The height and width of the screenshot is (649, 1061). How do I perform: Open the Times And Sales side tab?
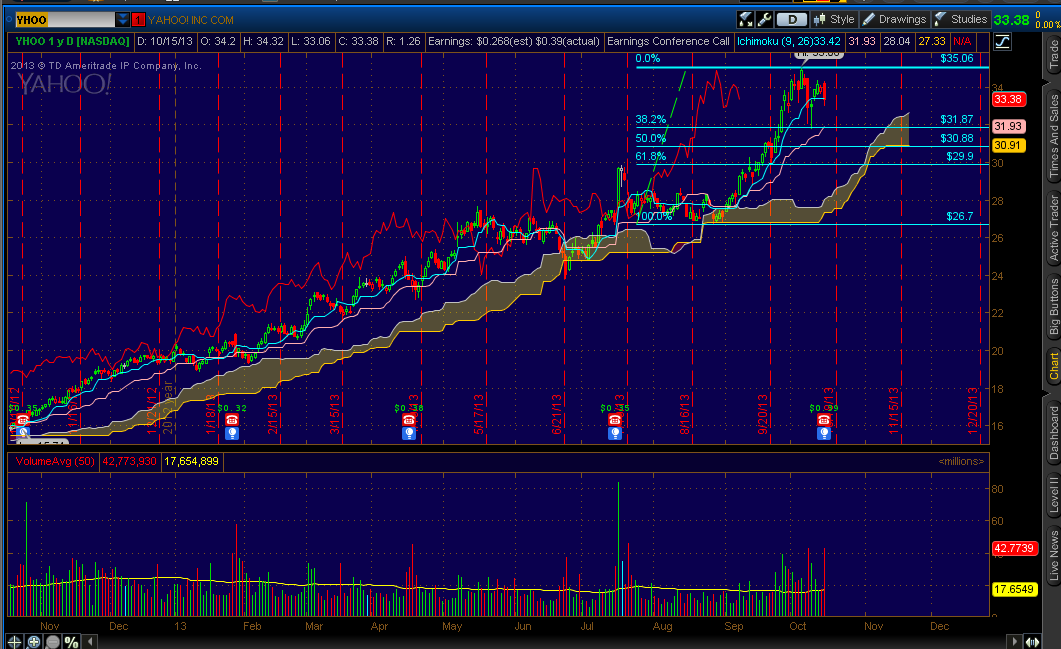click(1053, 136)
